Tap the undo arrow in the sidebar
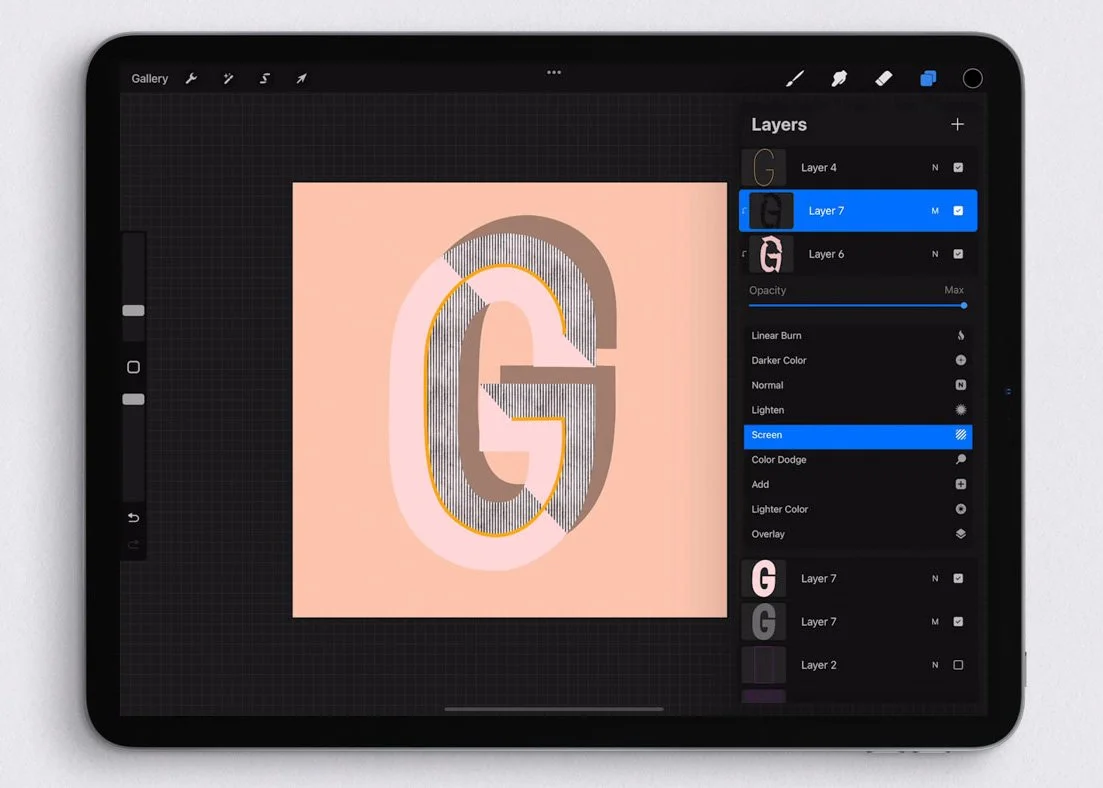This screenshot has height=788, width=1103. pyautogui.click(x=133, y=518)
